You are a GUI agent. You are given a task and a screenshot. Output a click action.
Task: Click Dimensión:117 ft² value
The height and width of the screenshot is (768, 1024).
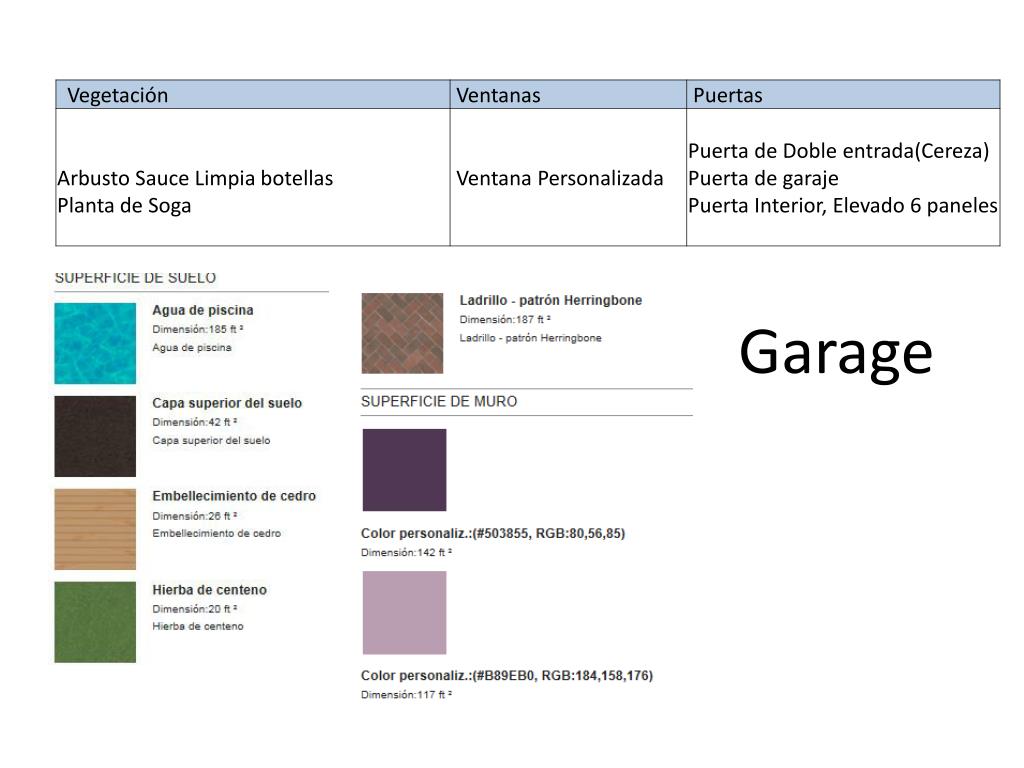pos(406,695)
